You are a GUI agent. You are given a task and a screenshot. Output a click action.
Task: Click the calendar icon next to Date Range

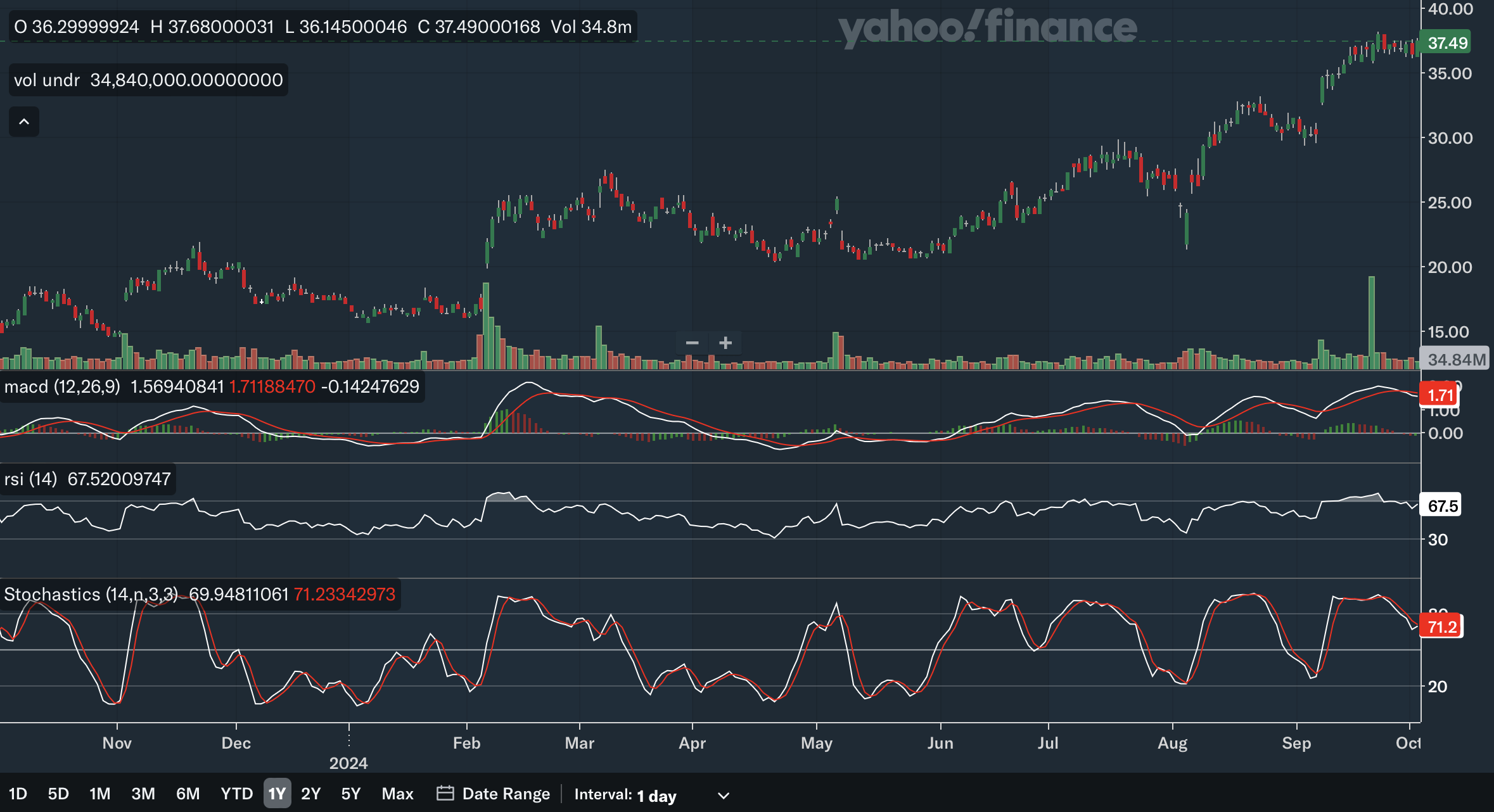(x=445, y=794)
